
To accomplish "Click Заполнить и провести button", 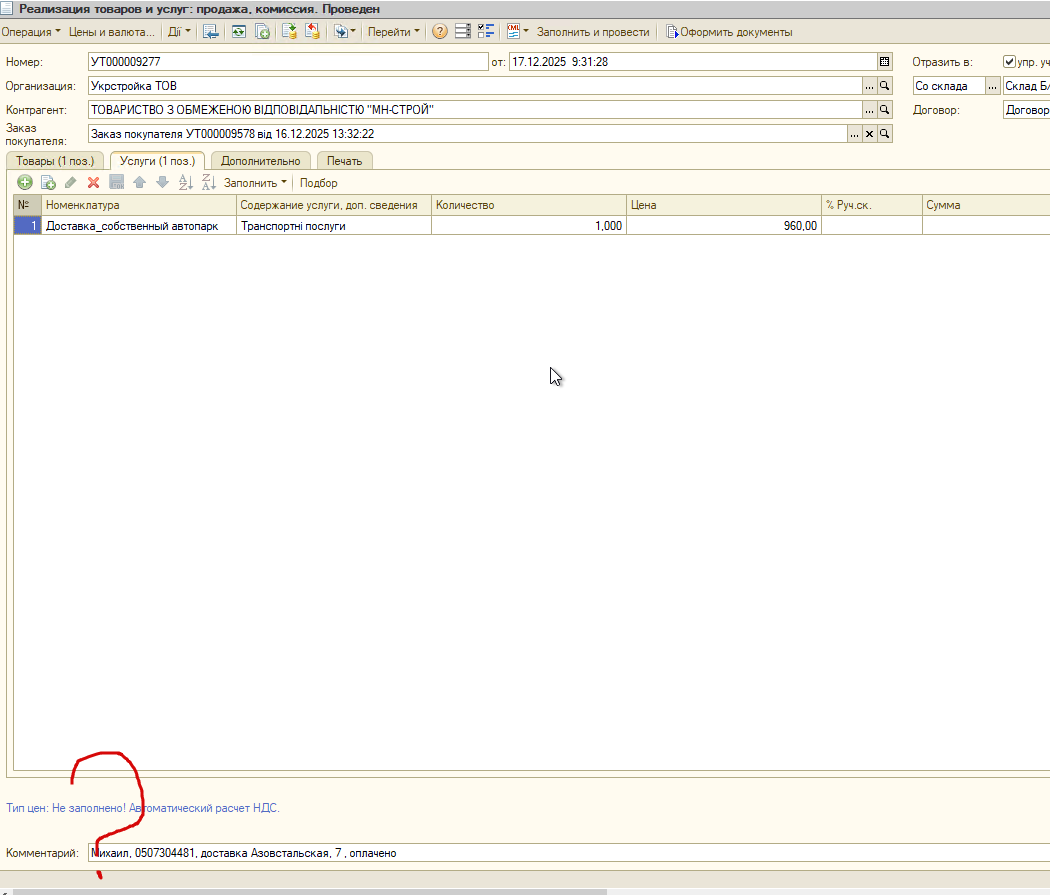I will [593, 31].
